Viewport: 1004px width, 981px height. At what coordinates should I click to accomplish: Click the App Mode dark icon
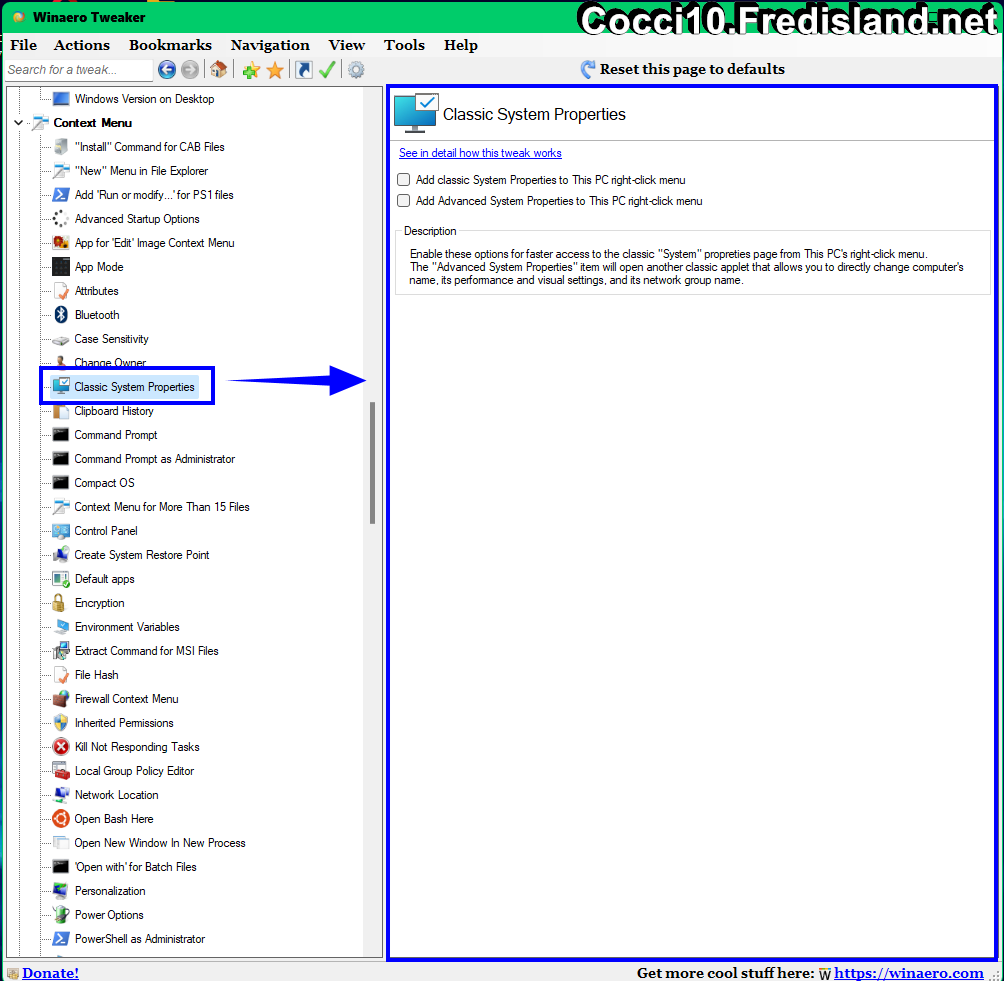pos(61,266)
